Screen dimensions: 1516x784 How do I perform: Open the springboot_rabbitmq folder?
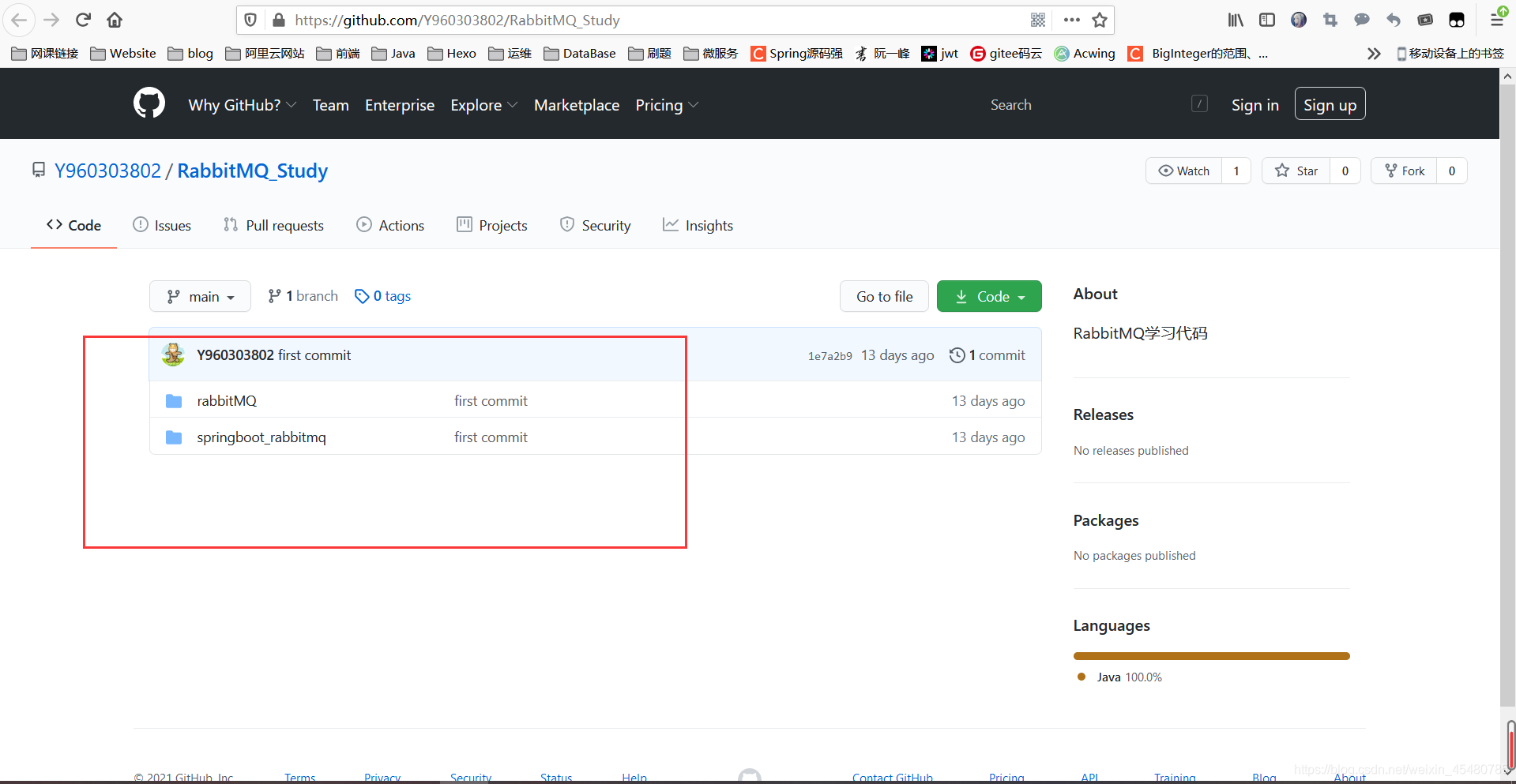pyautogui.click(x=261, y=437)
